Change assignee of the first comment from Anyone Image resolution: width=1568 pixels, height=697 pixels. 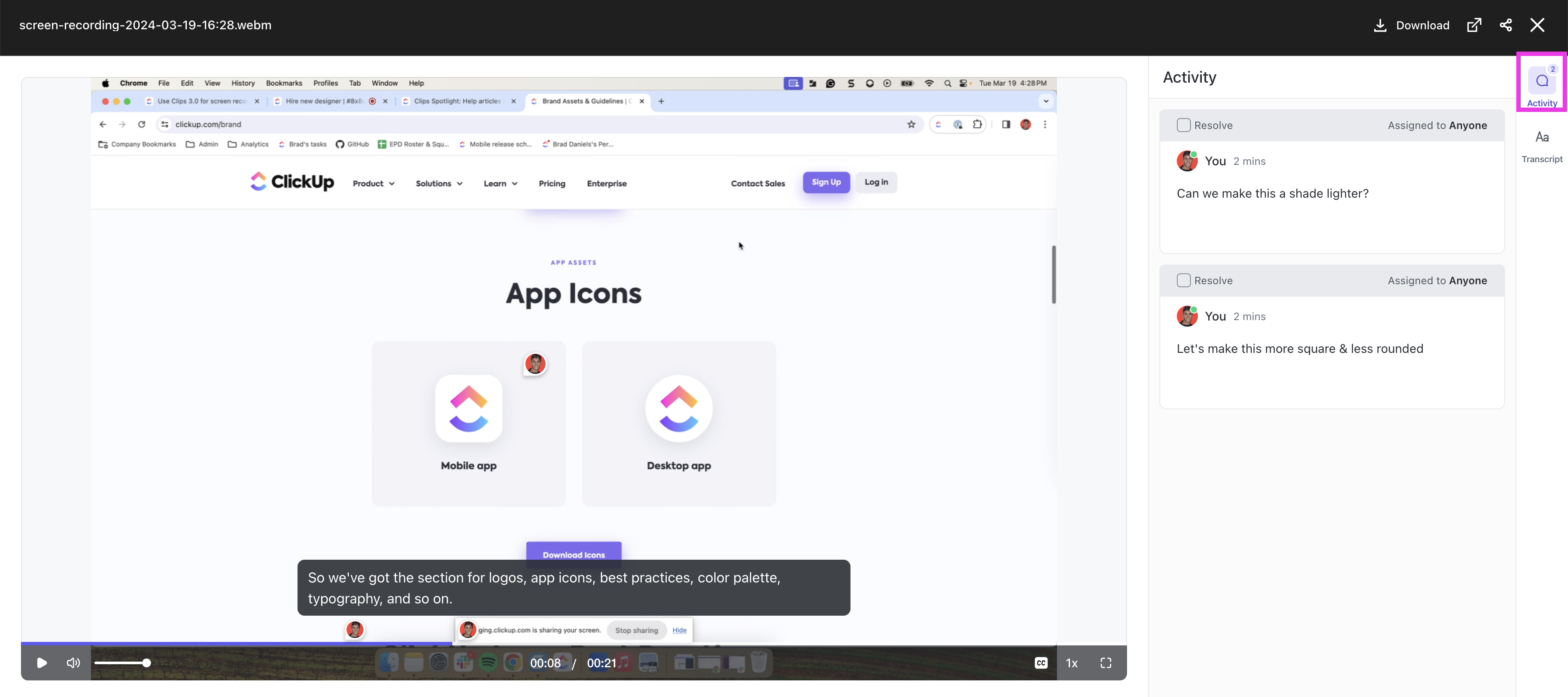[1467, 125]
